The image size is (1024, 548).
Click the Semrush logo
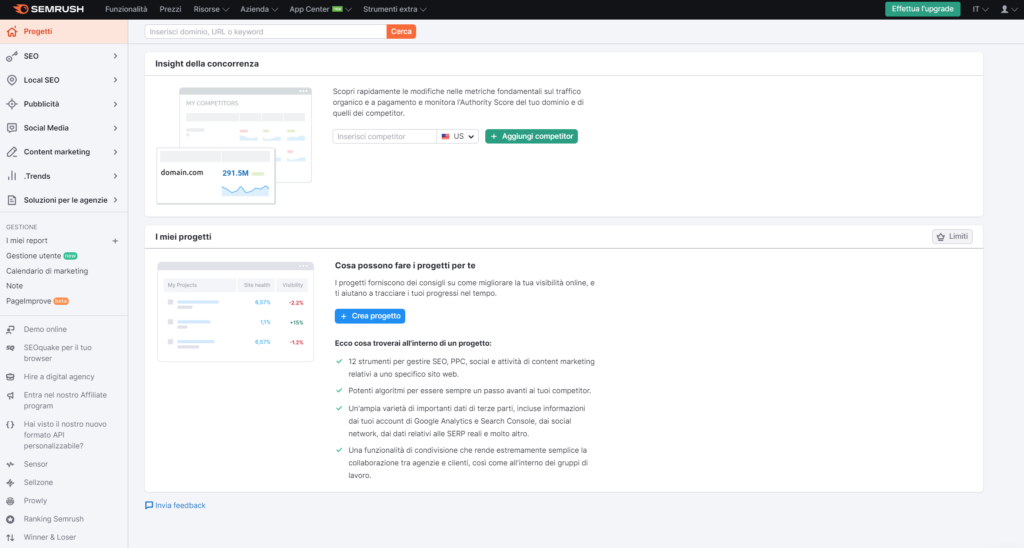(x=49, y=9)
